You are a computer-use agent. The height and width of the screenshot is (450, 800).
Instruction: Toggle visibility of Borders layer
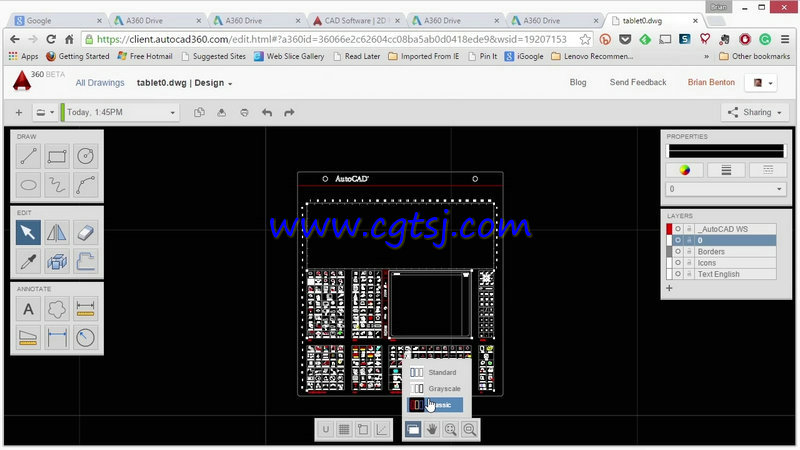pyautogui.click(x=678, y=252)
